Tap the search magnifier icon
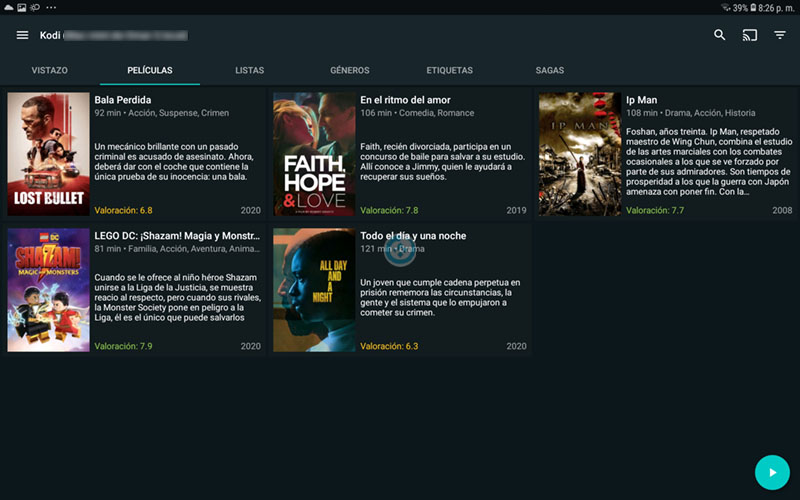Viewport: 800px width, 500px height. pyautogui.click(x=720, y=35)
